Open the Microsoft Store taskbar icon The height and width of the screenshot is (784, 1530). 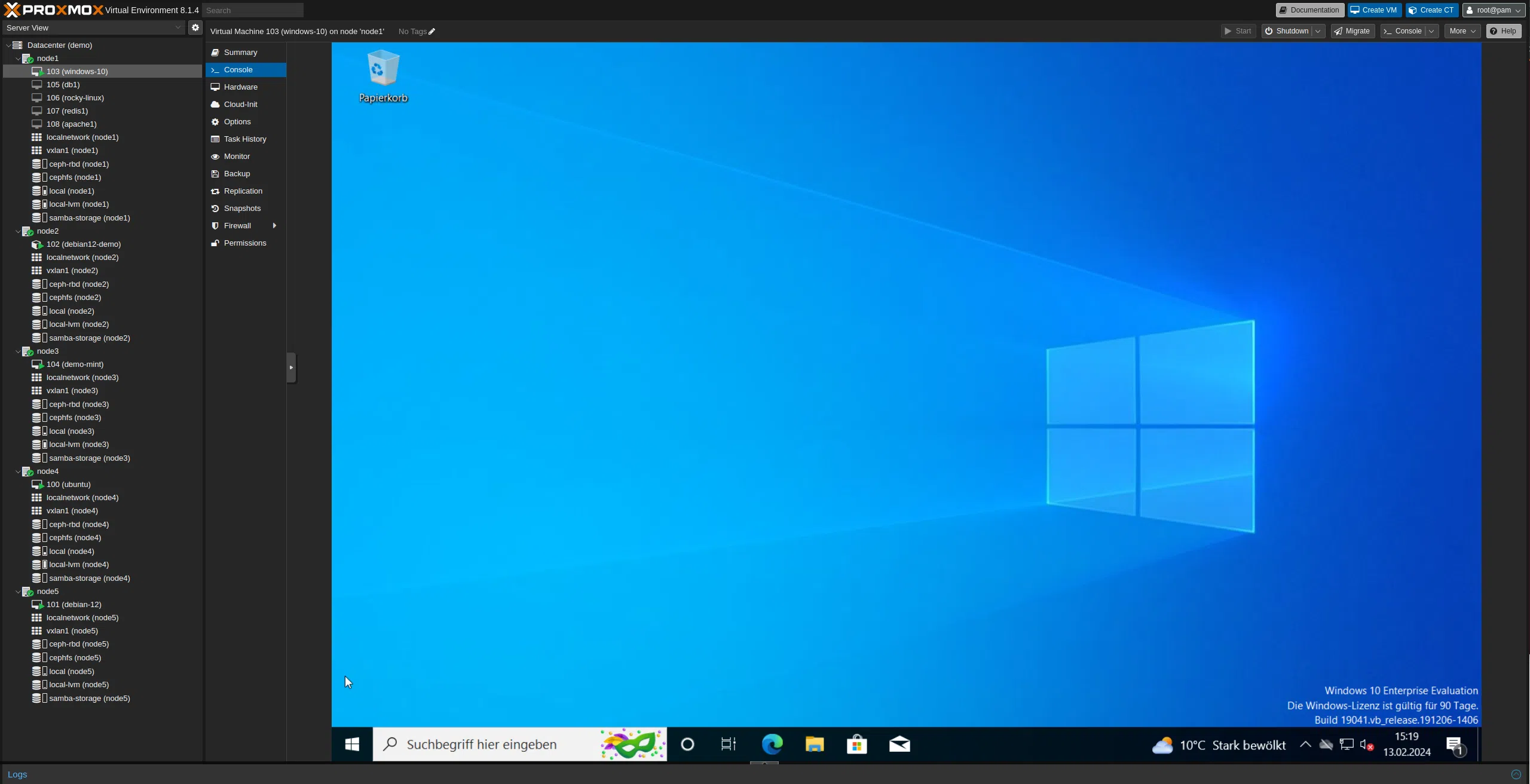[x=856, y=744]
